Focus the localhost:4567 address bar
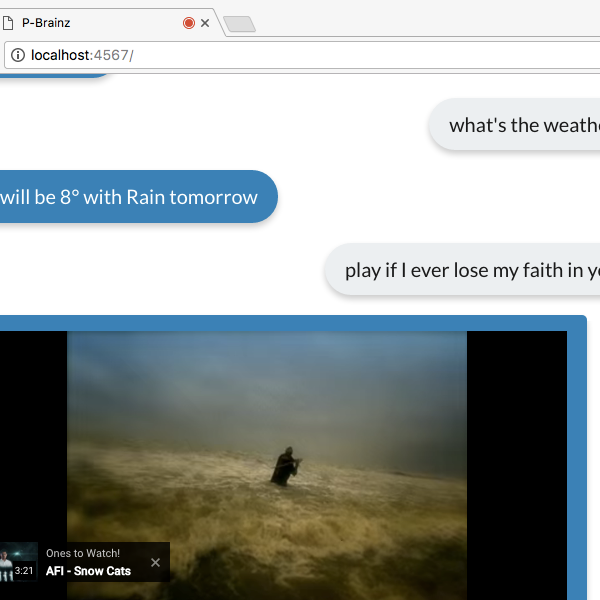The image size is (600, 600). tap(300, 55)
